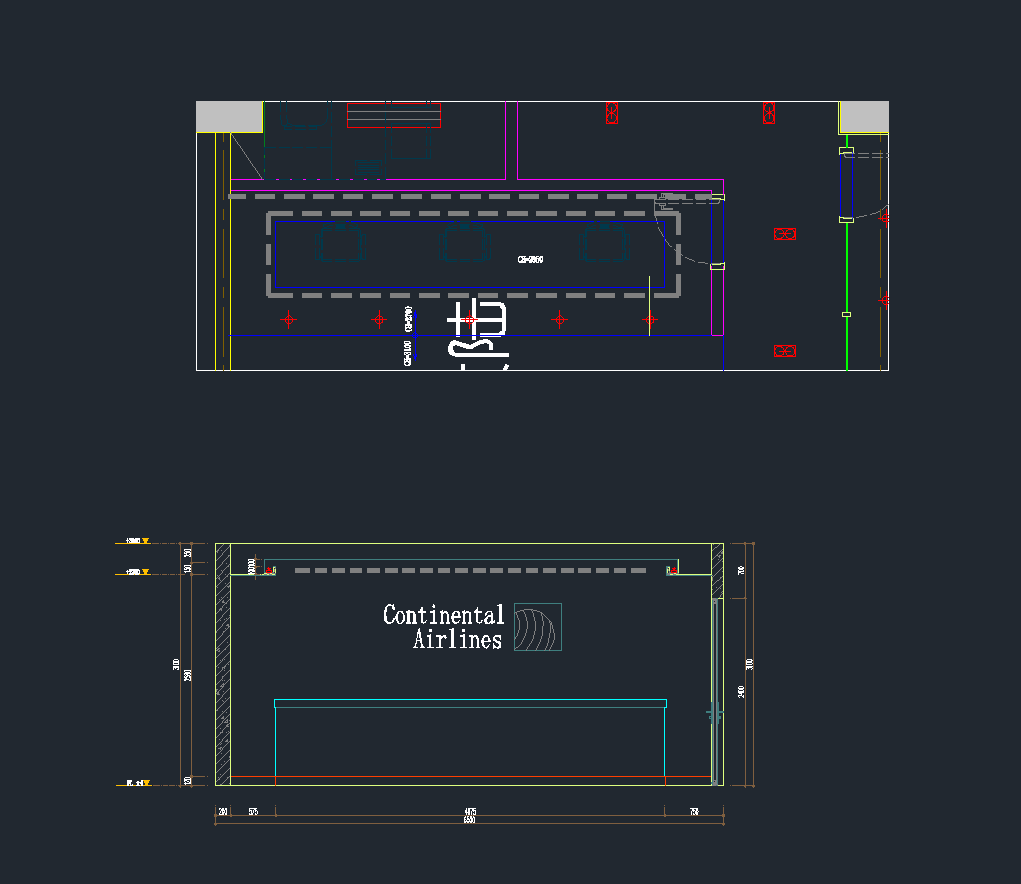Select the red floor line in elevation
Image resolution: width=1021 pixels, height=884 pixels.
click(x=470, y=776)
